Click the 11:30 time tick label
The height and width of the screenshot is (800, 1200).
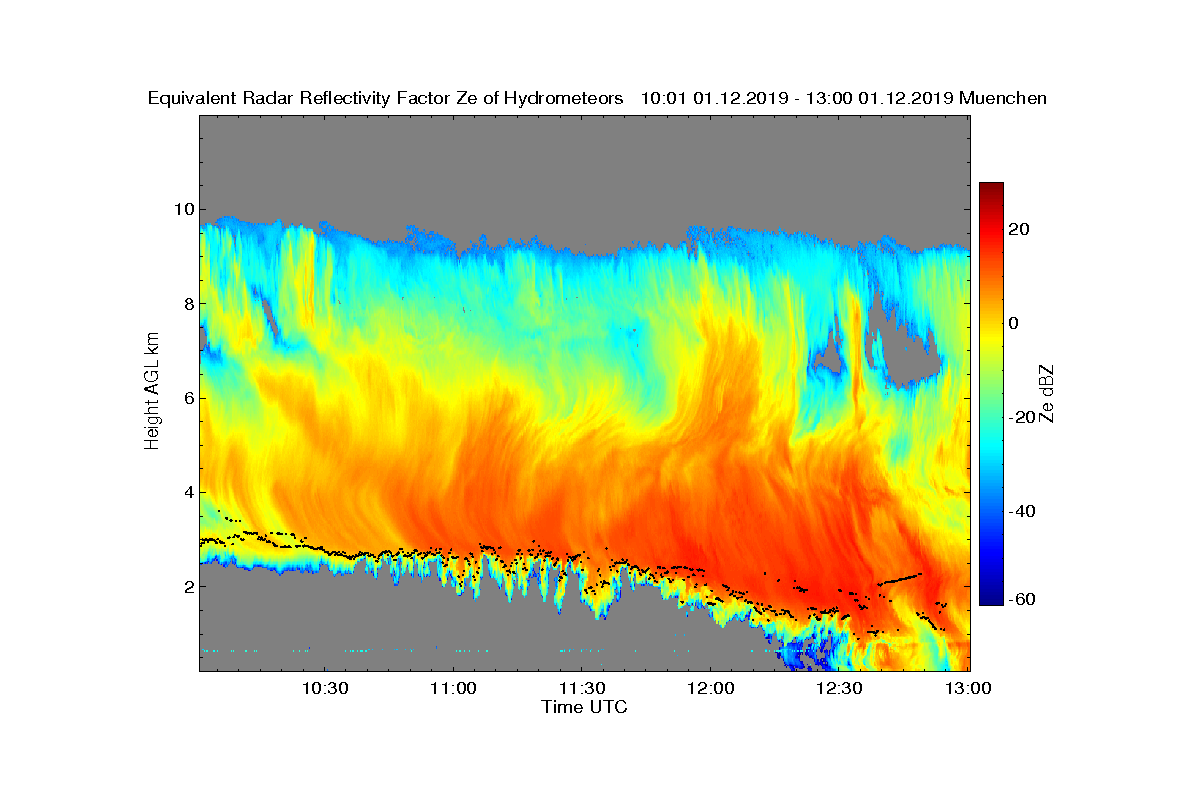pyautogui.click(x=582, y=688)
